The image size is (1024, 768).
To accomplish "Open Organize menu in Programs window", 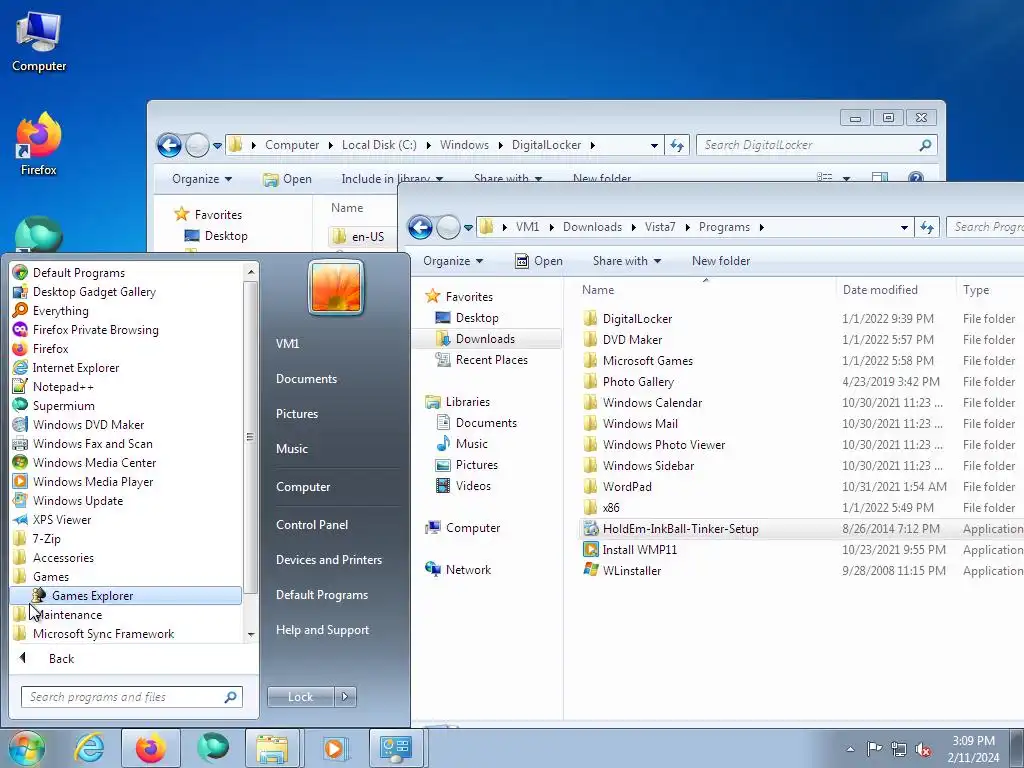I will 453,261.
